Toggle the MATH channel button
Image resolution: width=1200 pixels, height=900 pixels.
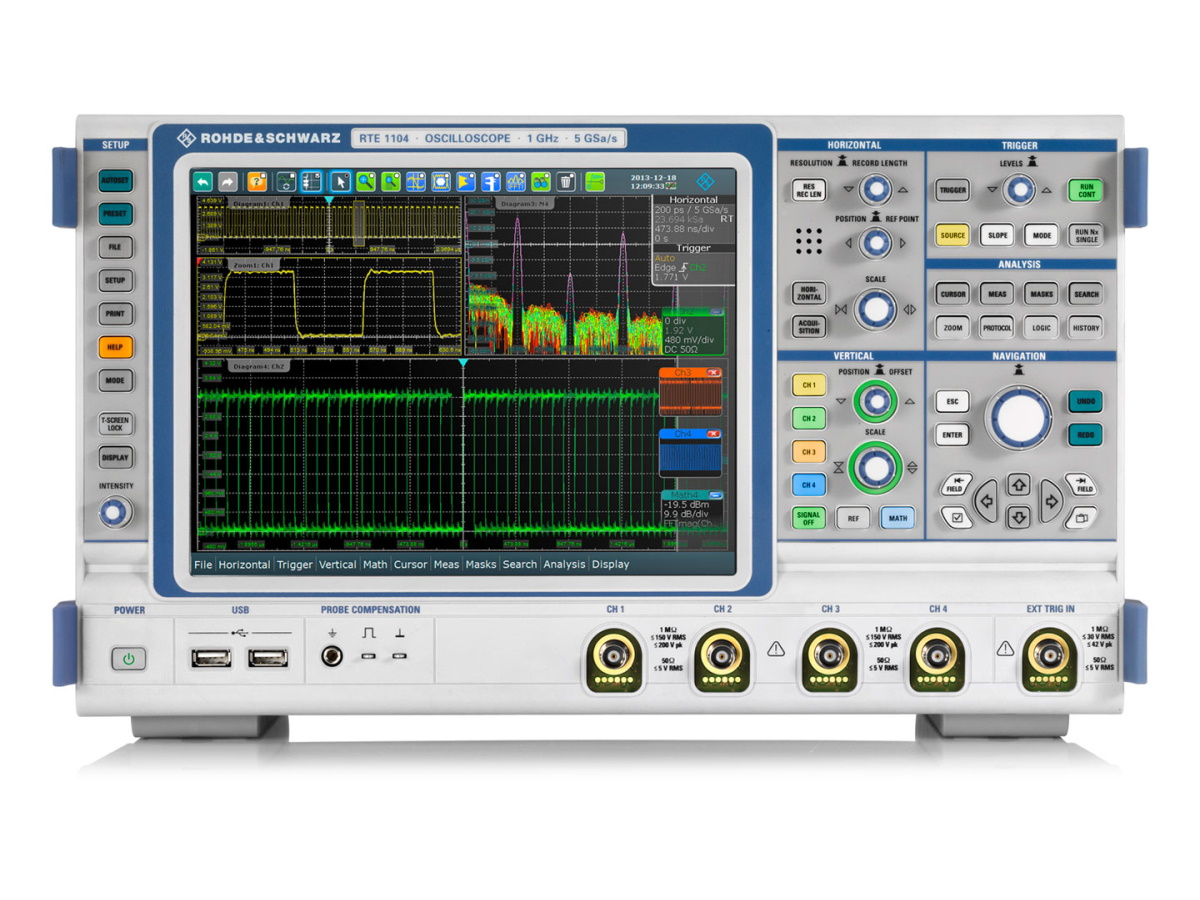pos(896,518)
